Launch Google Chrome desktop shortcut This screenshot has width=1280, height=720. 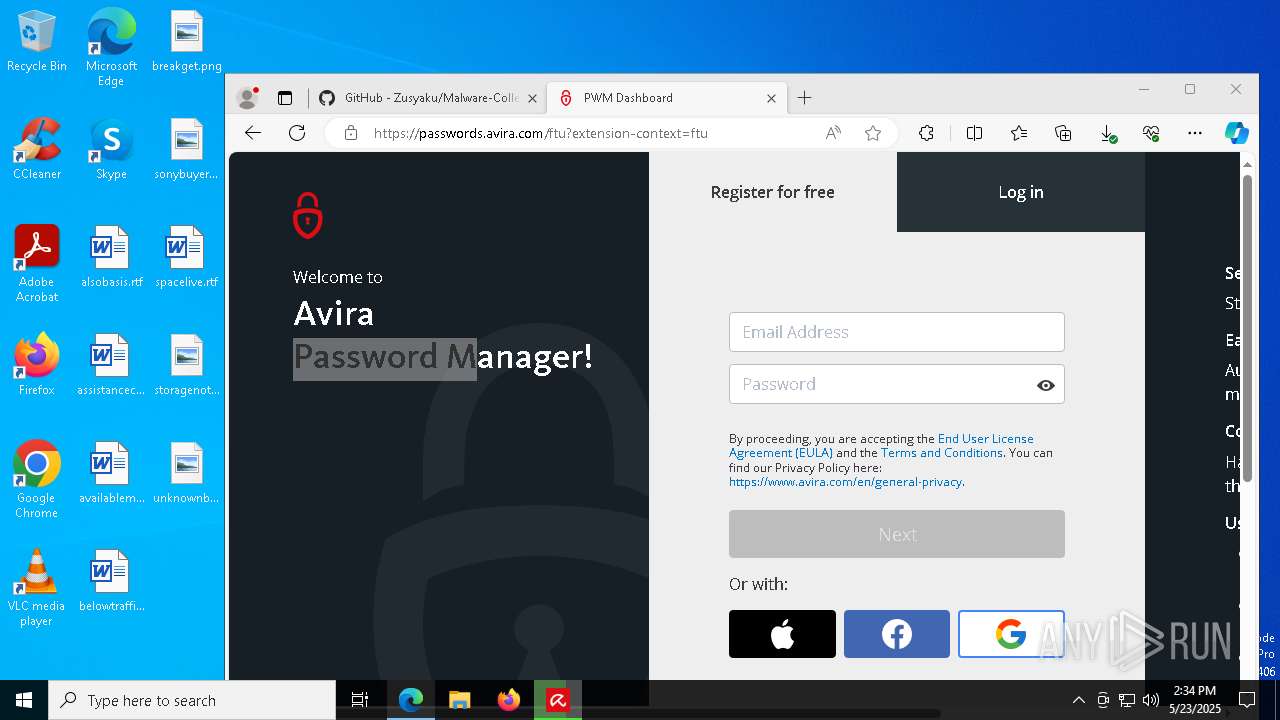[x=37, y=480]
